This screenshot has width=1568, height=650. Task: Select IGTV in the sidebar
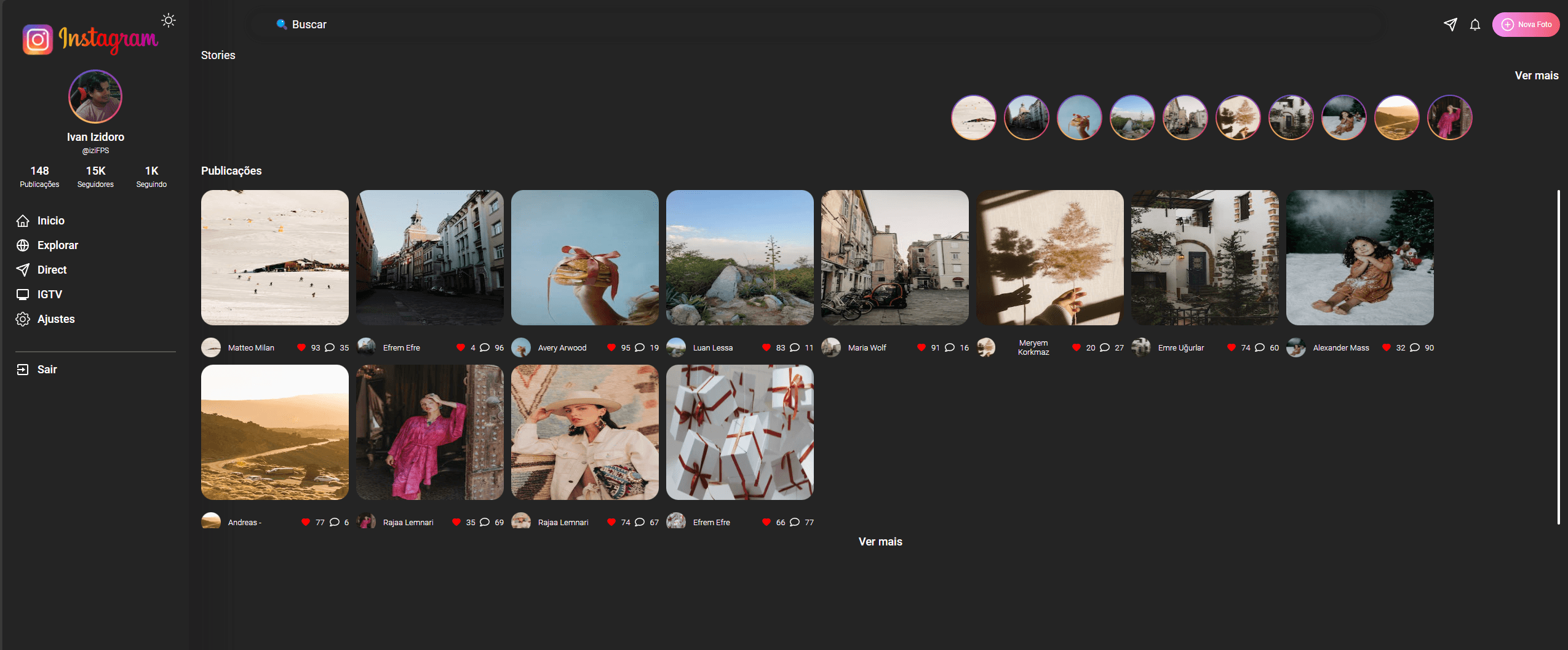click(x=49, y=295)
